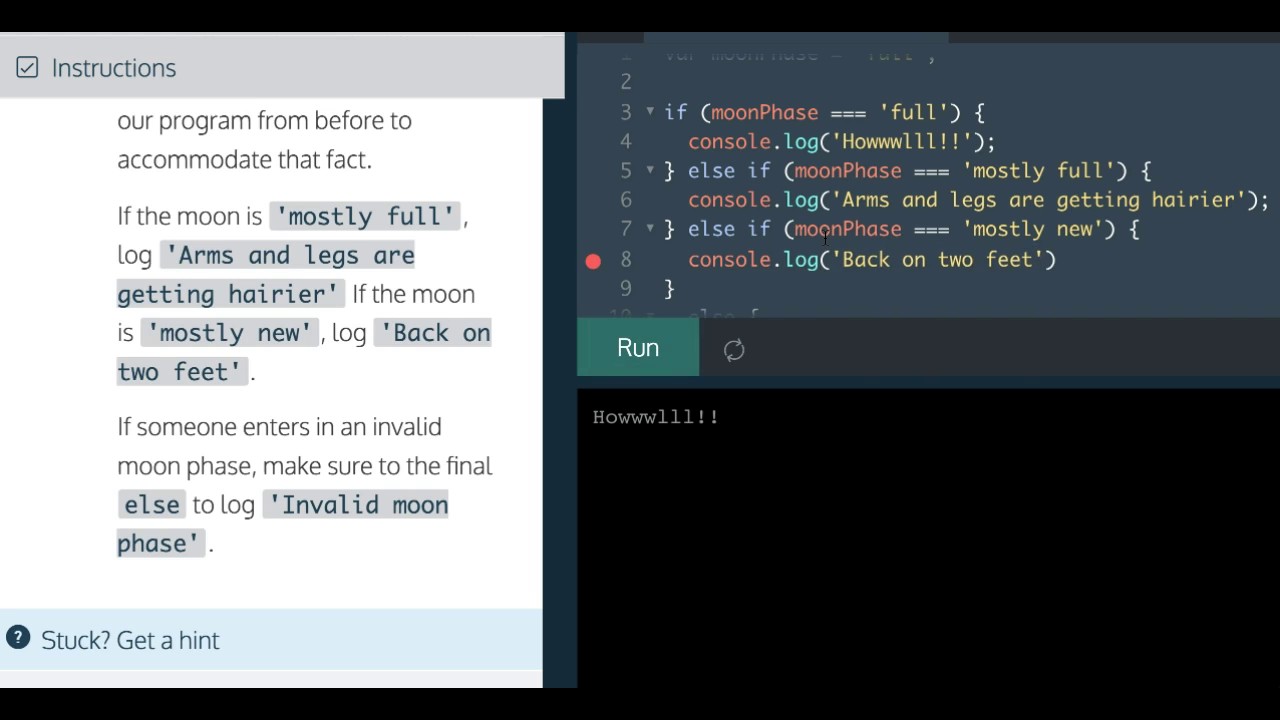Click 'Back on two feet' in code line 8
Screen dimensions: 1280x720
tap(938, 259)
